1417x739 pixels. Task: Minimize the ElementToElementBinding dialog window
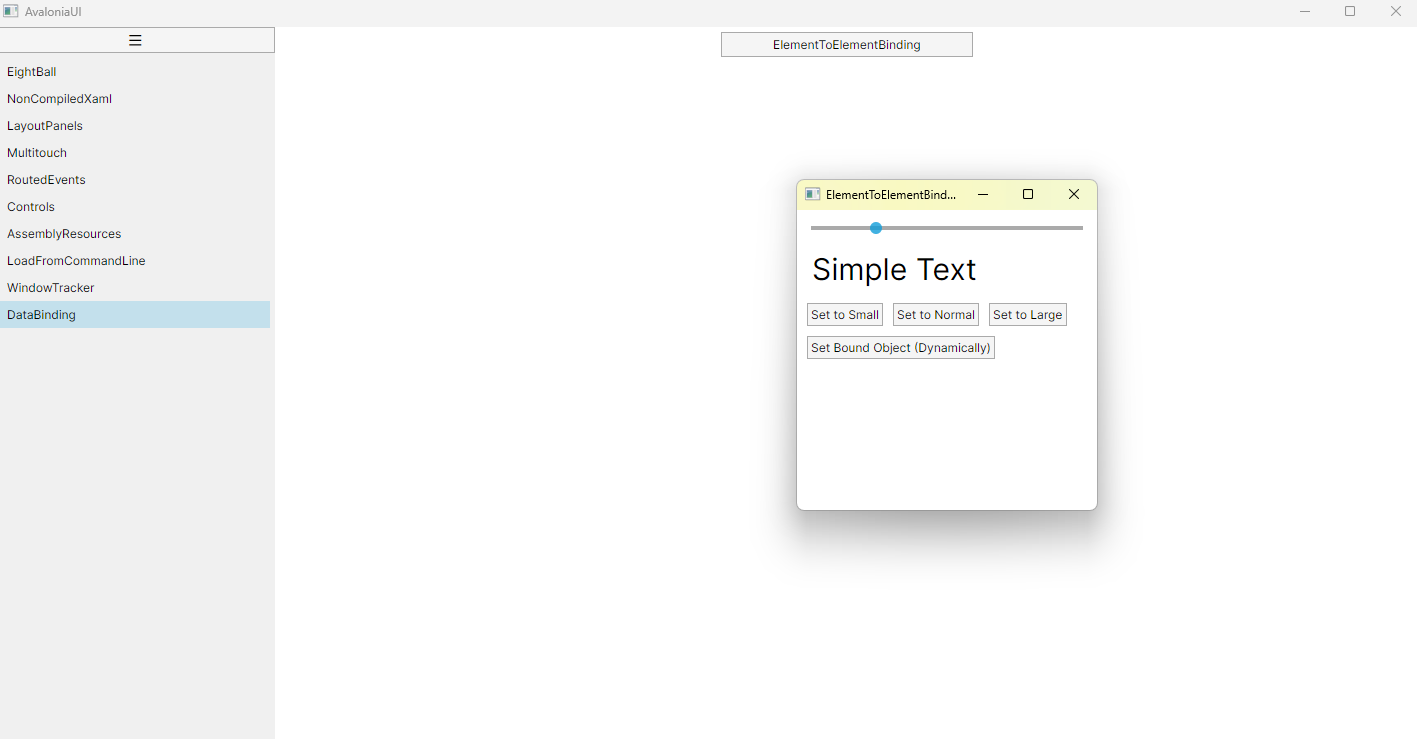pyautogui.click(x=983, y=194)
